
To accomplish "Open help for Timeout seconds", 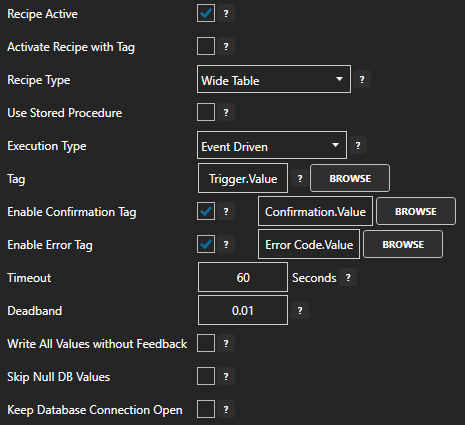I will 348,278.
